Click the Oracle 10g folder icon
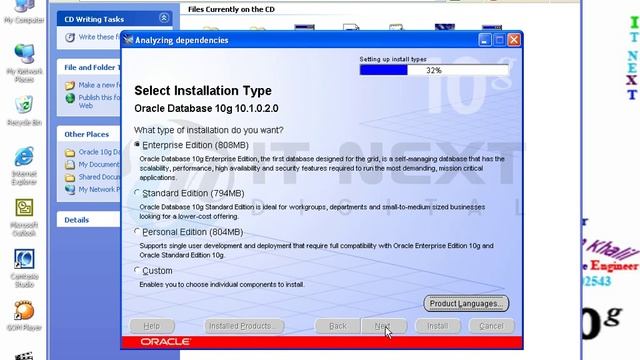 click(70, 153)
